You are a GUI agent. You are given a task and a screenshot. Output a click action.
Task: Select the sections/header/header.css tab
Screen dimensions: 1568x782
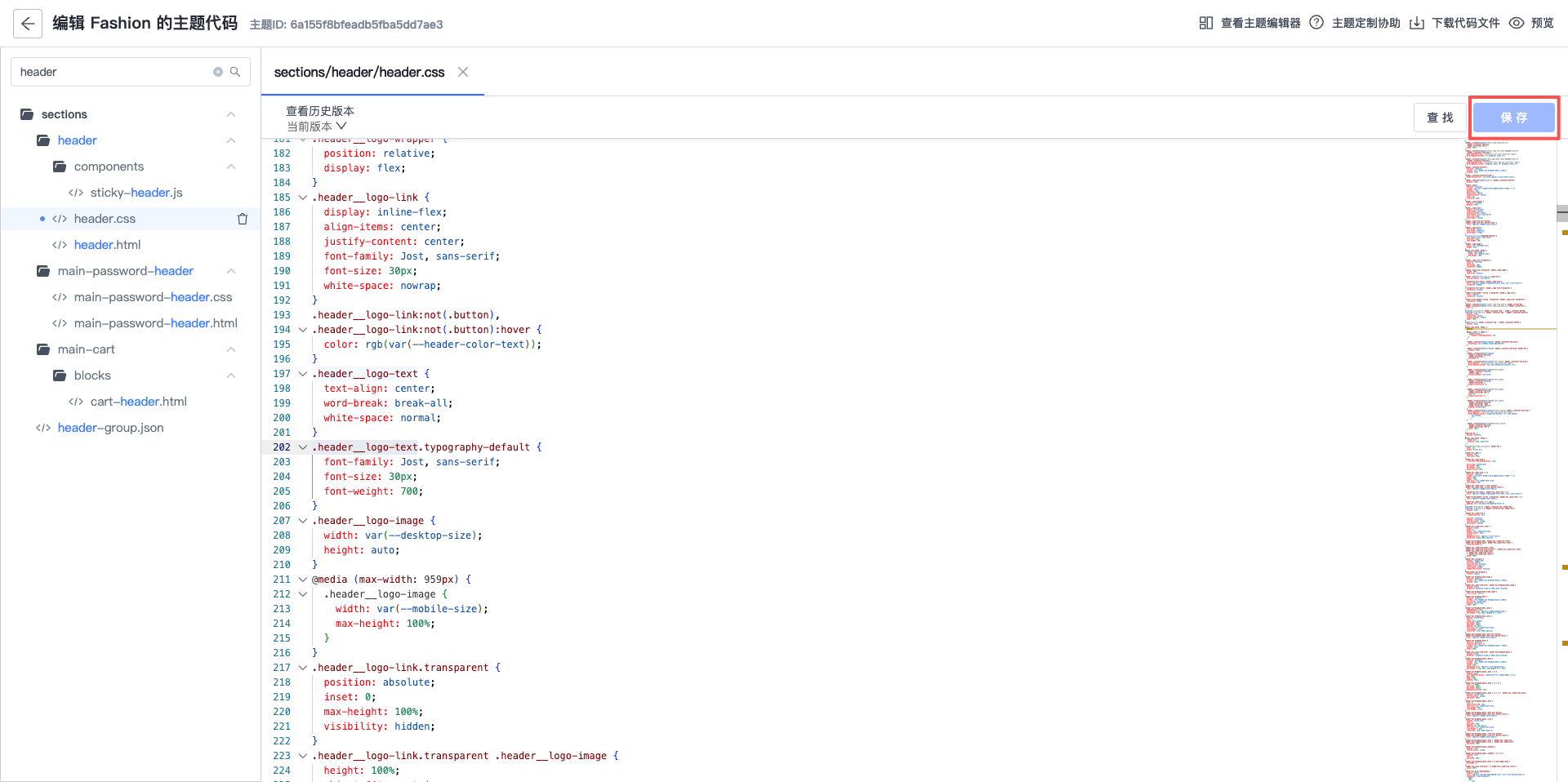359,72
